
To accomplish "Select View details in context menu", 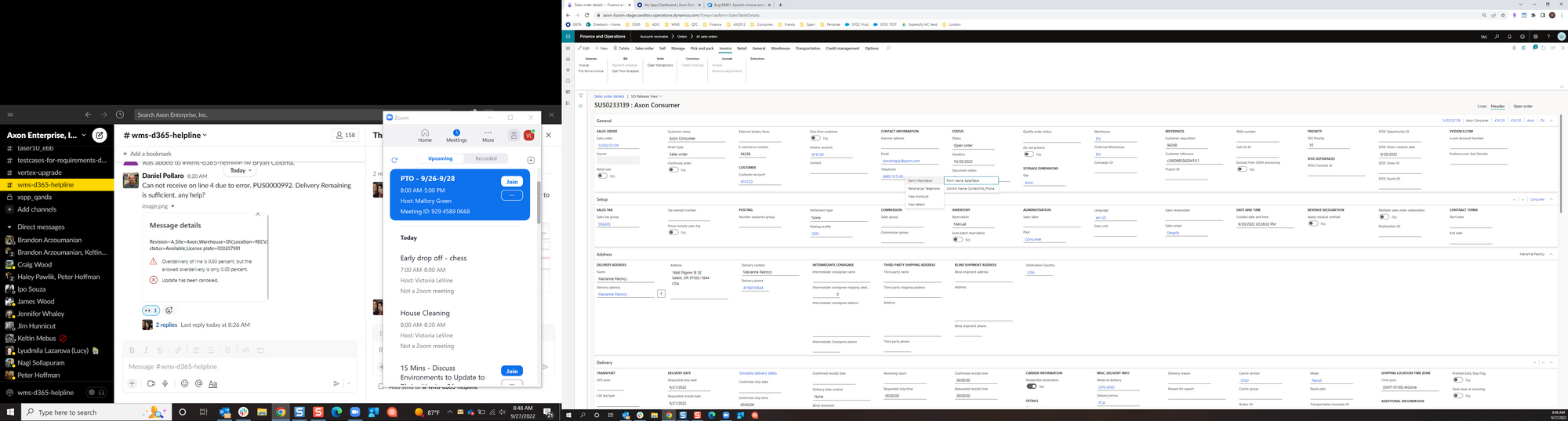I will coord(916,204).
